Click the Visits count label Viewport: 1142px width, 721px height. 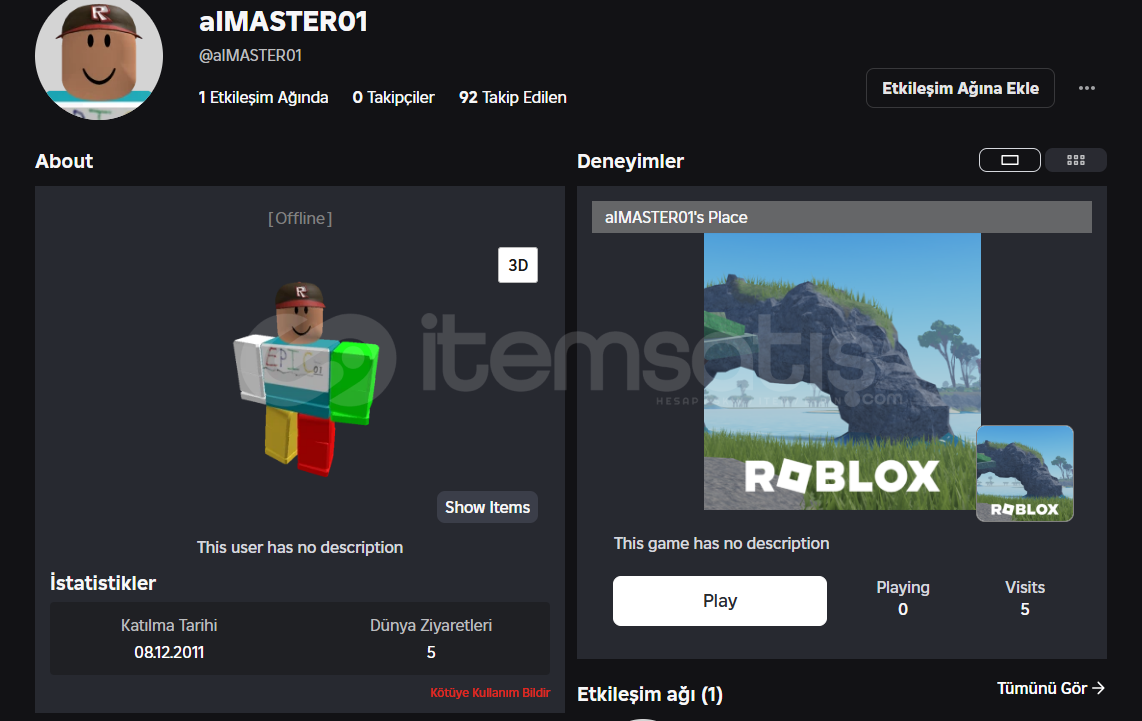(x=1025, y=588)
